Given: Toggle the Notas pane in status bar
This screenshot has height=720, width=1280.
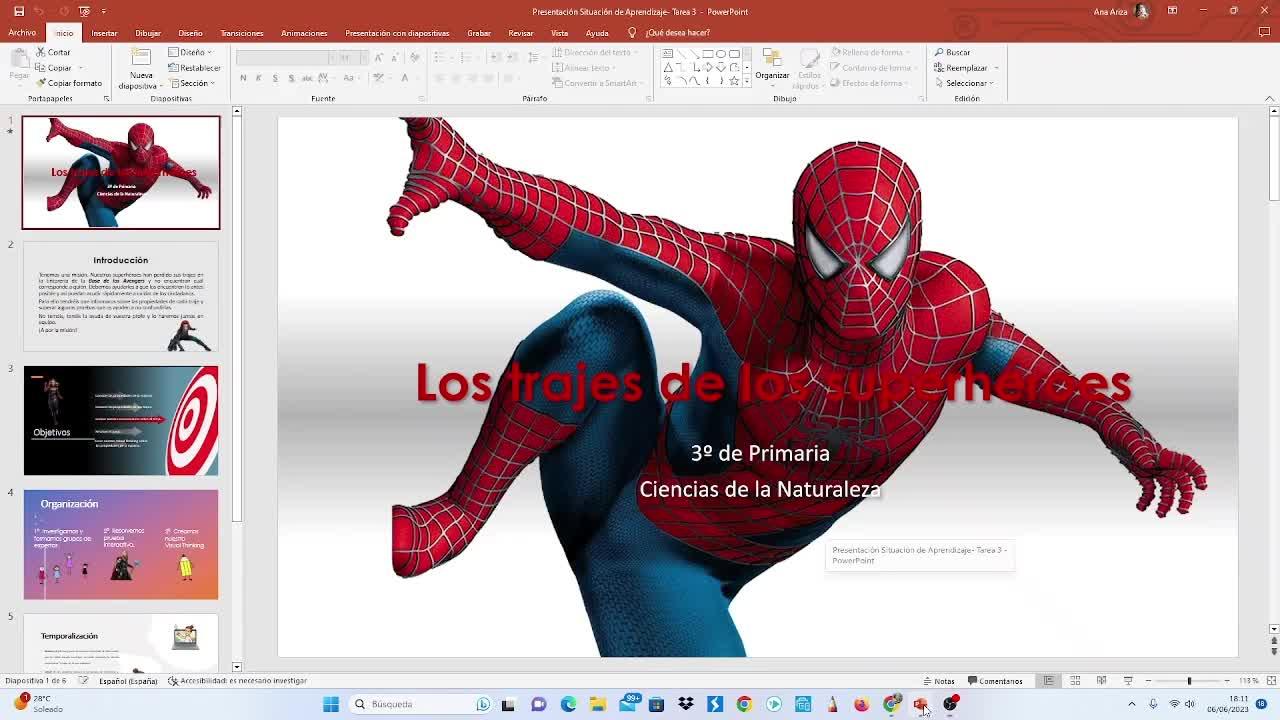Looking at the screenshot, I should pyautogui.click(x=939, y=681).
